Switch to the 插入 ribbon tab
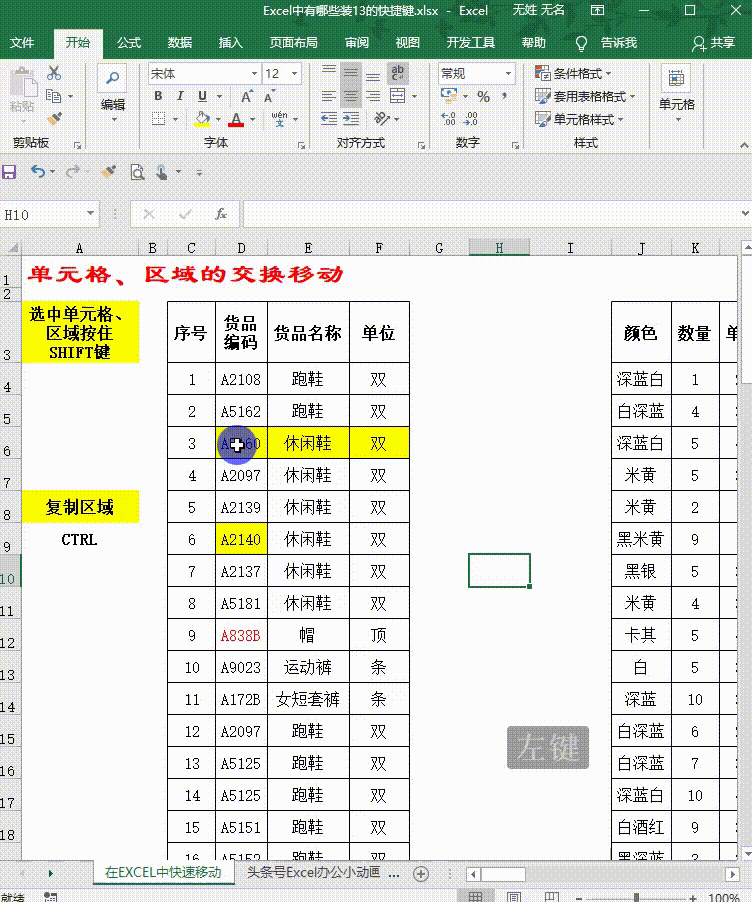Viewport: 752px width, 902px height. coord(230,43)
